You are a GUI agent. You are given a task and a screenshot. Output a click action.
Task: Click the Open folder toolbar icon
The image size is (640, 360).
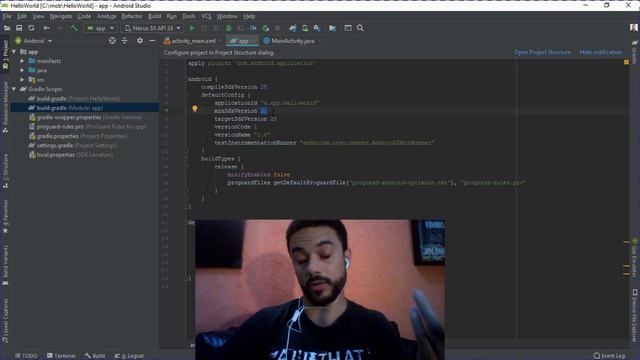click(x=7, y=28)
